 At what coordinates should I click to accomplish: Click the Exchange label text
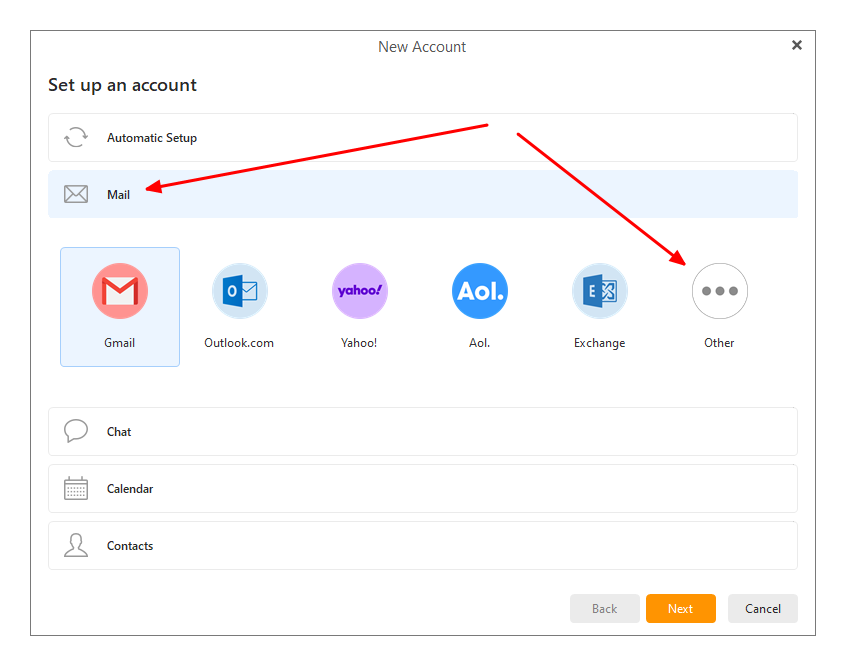(599, 343)
